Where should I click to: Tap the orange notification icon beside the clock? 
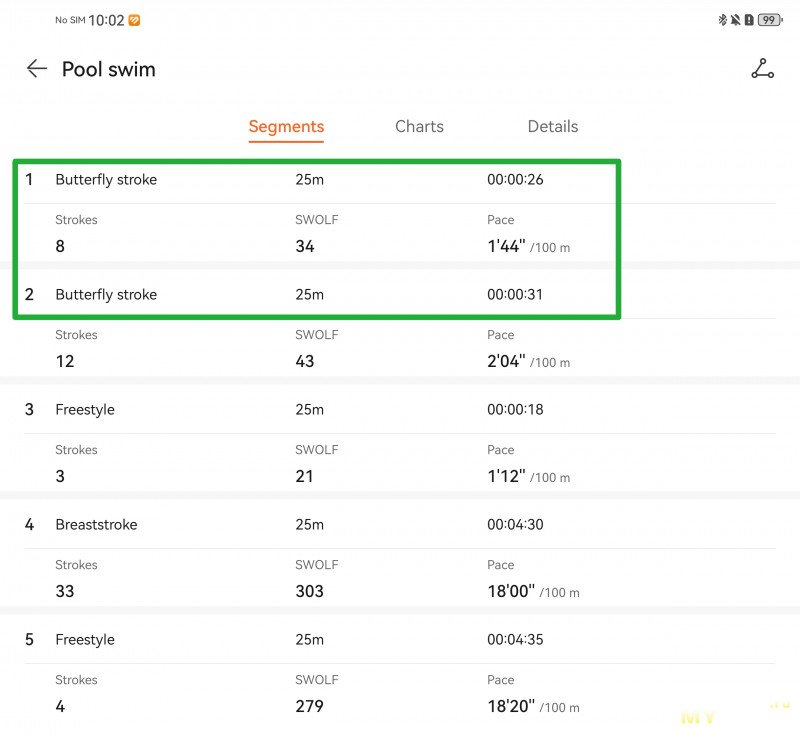coord(134,20)
